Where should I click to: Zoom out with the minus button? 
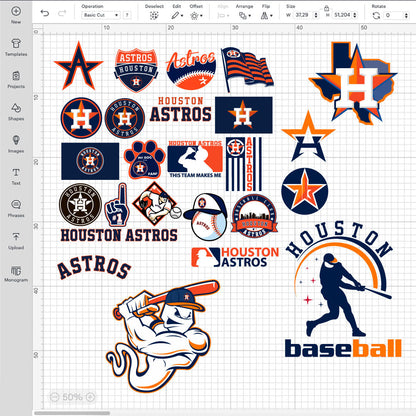[54, 397]
